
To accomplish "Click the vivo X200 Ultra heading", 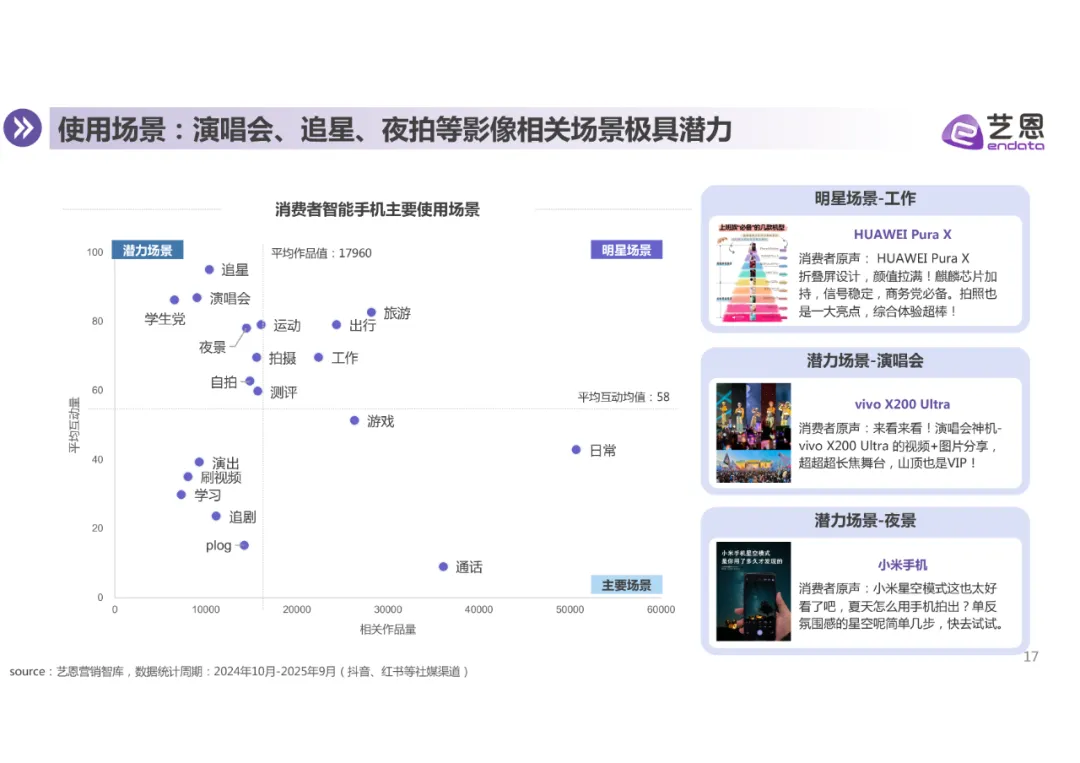I will [x=902, y=404].
